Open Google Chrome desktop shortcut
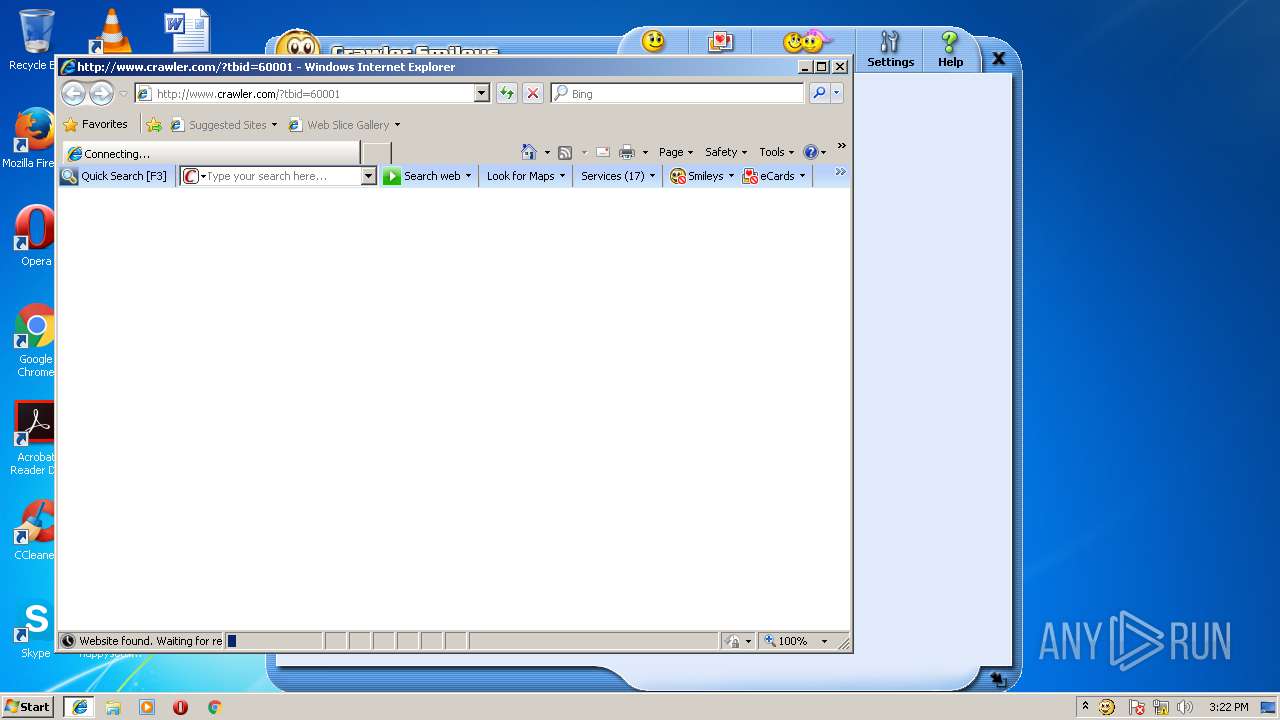 (x=35, y=341)
